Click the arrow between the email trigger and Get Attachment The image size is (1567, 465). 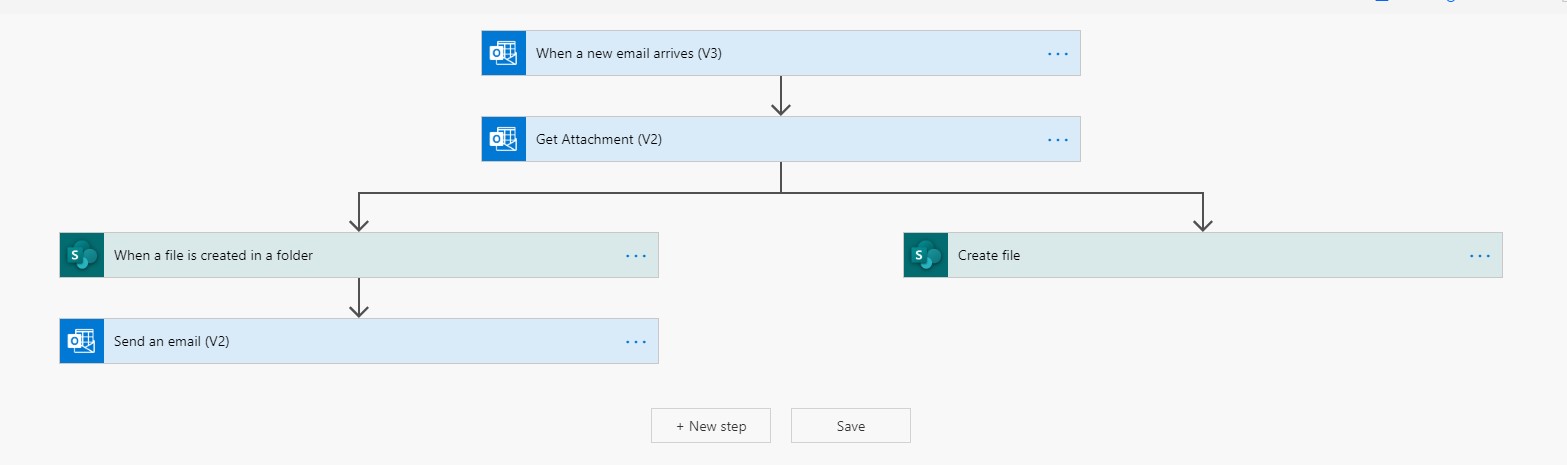tap(781, 97)
